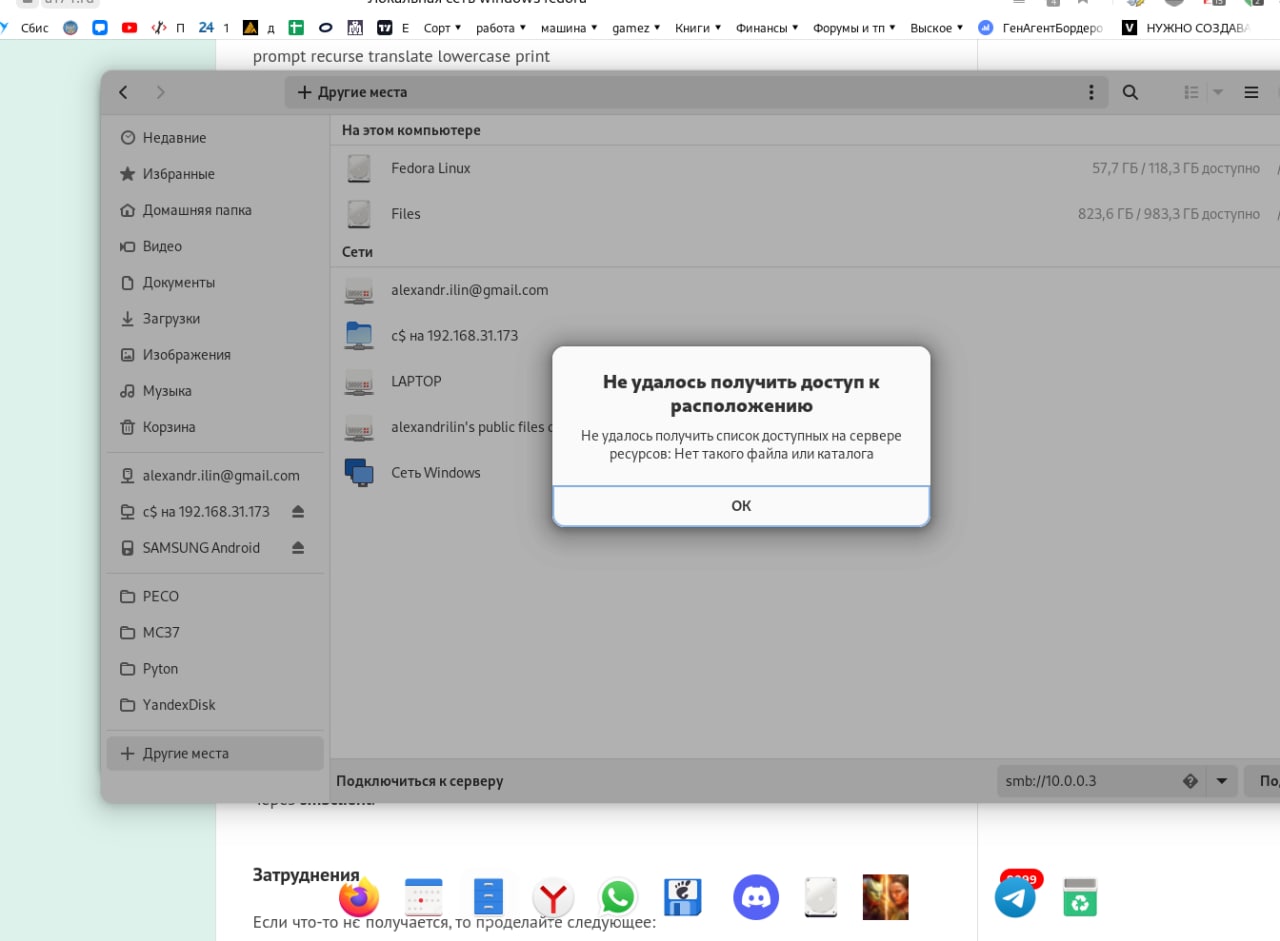Select alexandr.ilin@gmail.com in the sidebar
Viewport: 1280px width, 941px height.
215,476
